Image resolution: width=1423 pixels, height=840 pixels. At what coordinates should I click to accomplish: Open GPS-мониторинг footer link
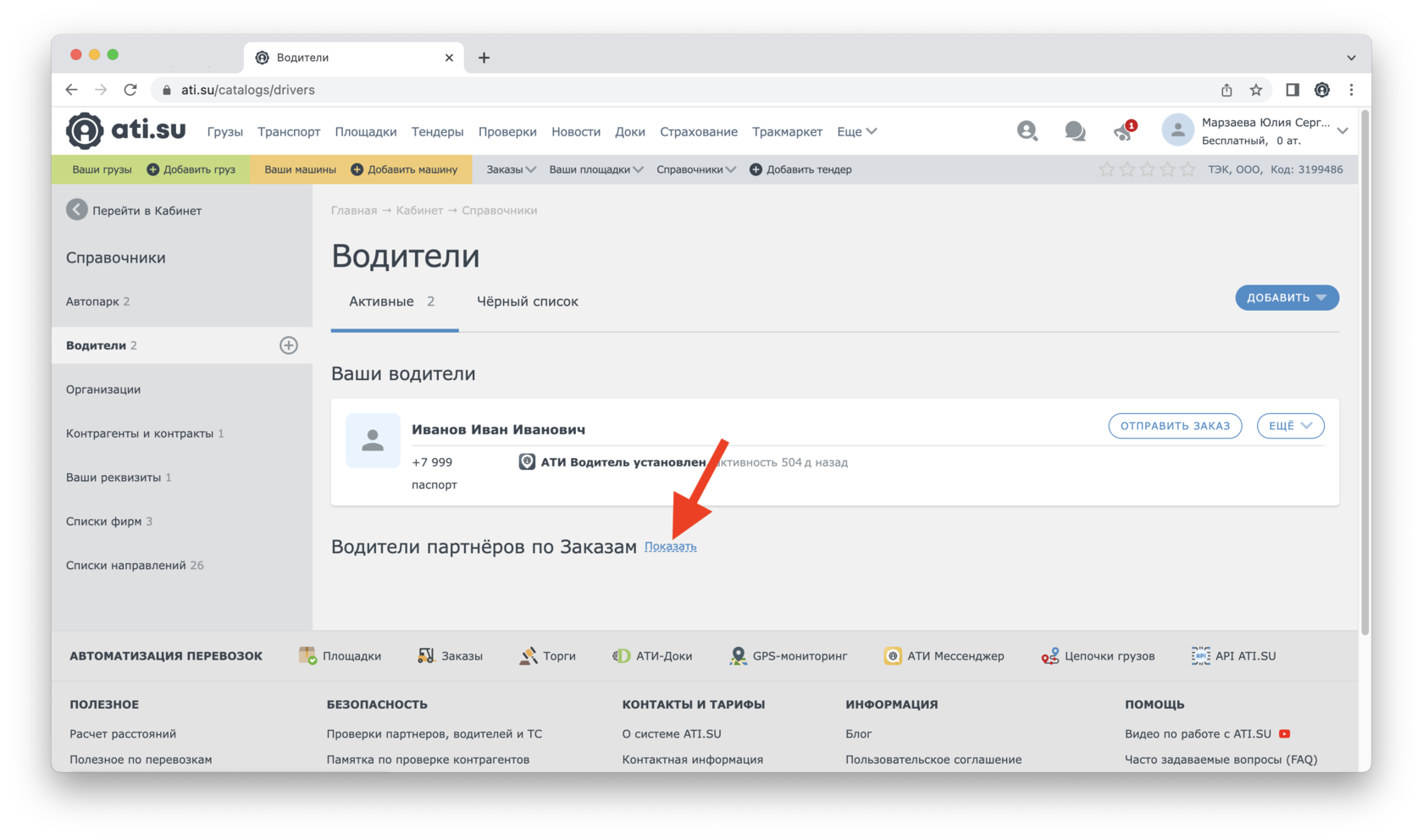pyautogui.click(x=788, y=655)
